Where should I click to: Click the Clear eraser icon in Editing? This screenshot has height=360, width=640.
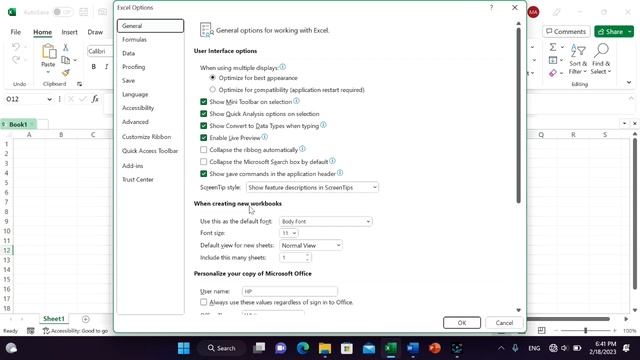click(553, 73)
